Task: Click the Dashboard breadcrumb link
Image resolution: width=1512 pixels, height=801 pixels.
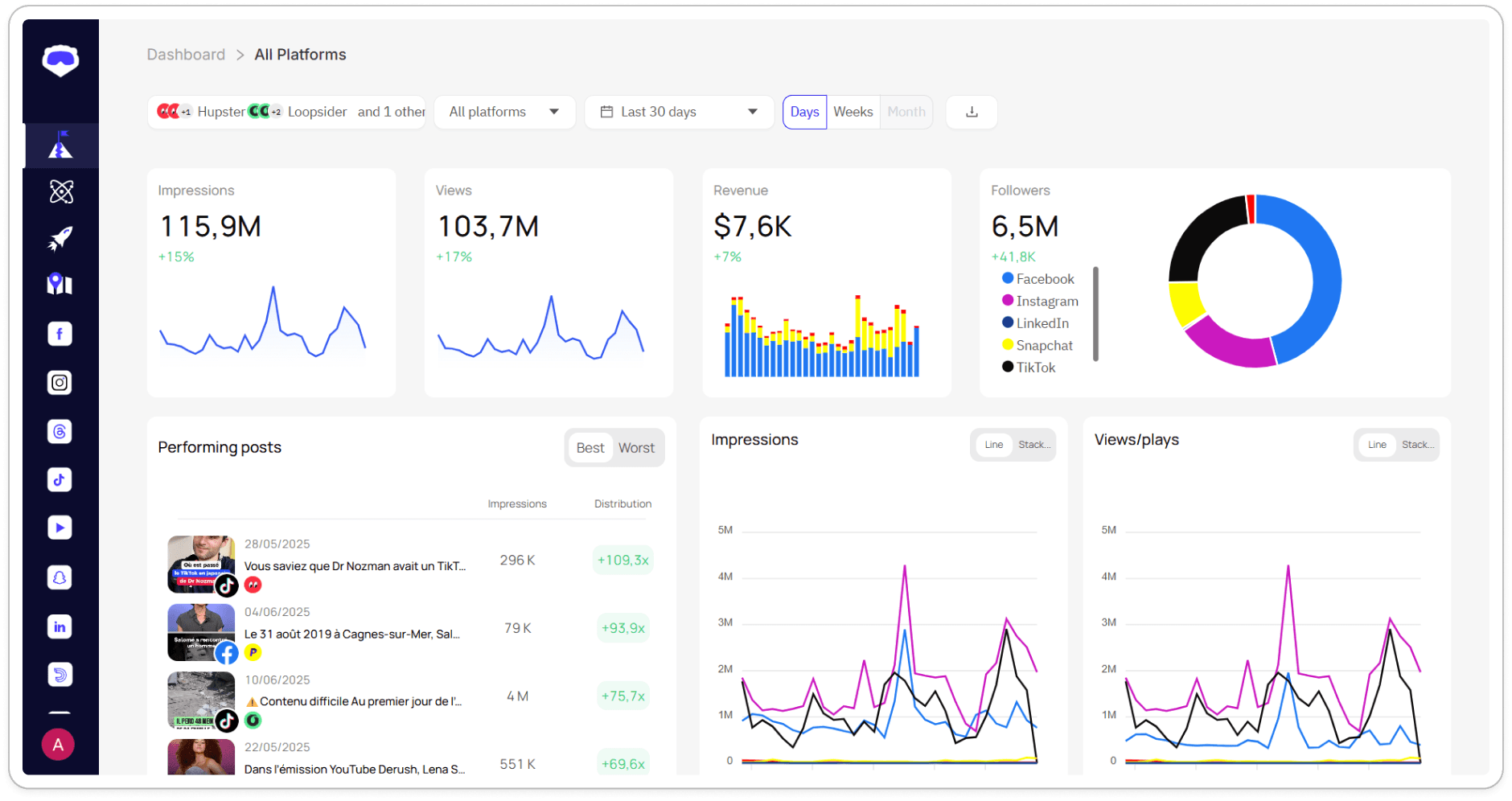Action: (186, 54)
